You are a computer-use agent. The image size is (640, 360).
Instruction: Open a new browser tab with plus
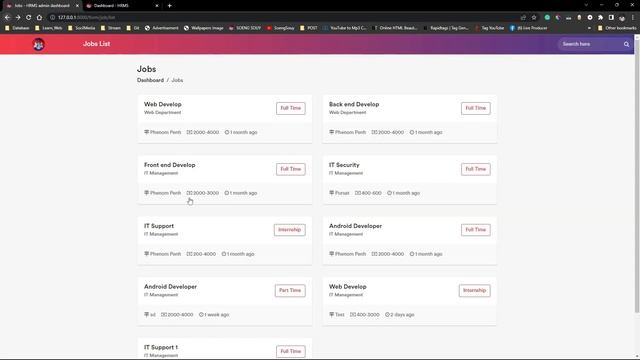click(x=169, y=6)
